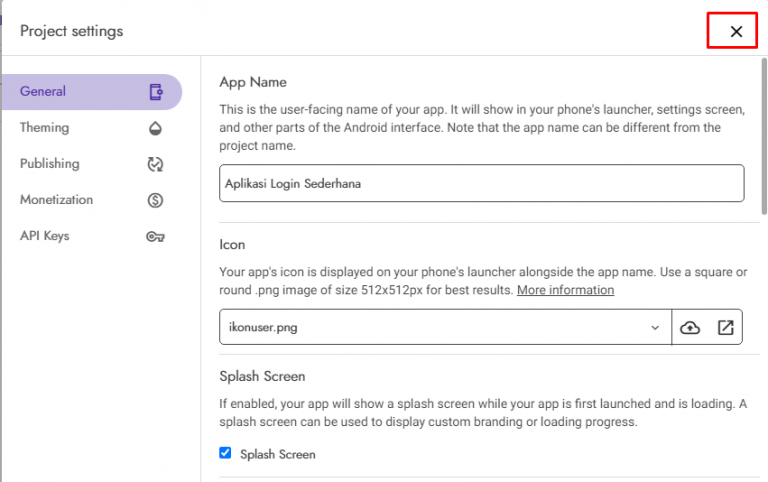Disable the Splash Screen checkbox

click(225, 454)
